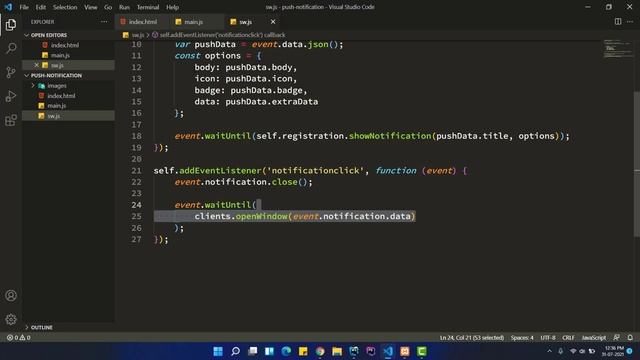Click the network Wi-Fi tray icon
This screenshot has width=640, height=360.
tap(573, 351)
